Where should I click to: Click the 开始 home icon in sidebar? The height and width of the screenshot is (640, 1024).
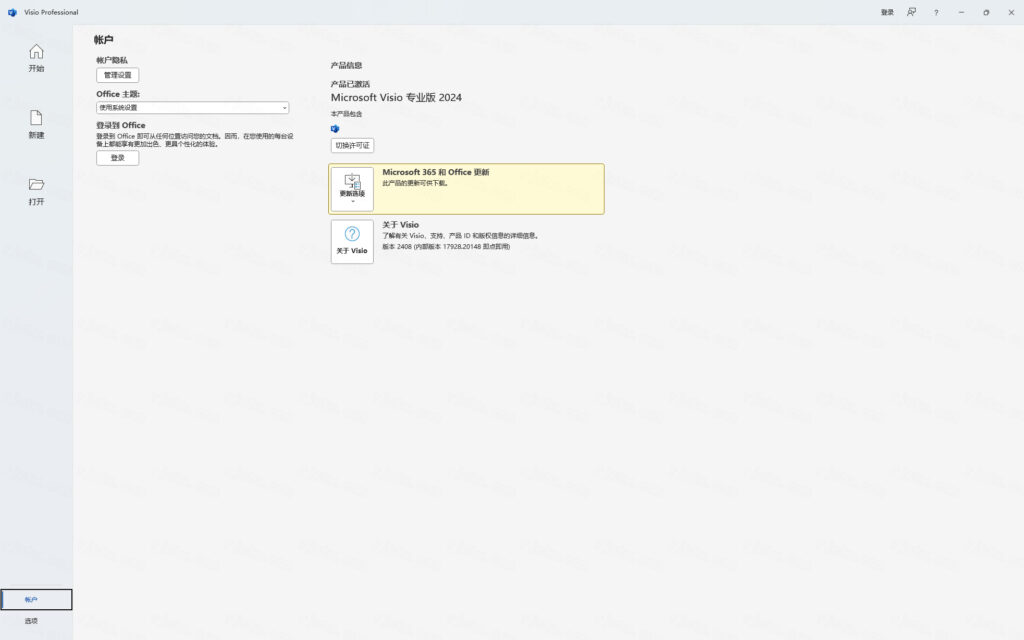point(36,52)
